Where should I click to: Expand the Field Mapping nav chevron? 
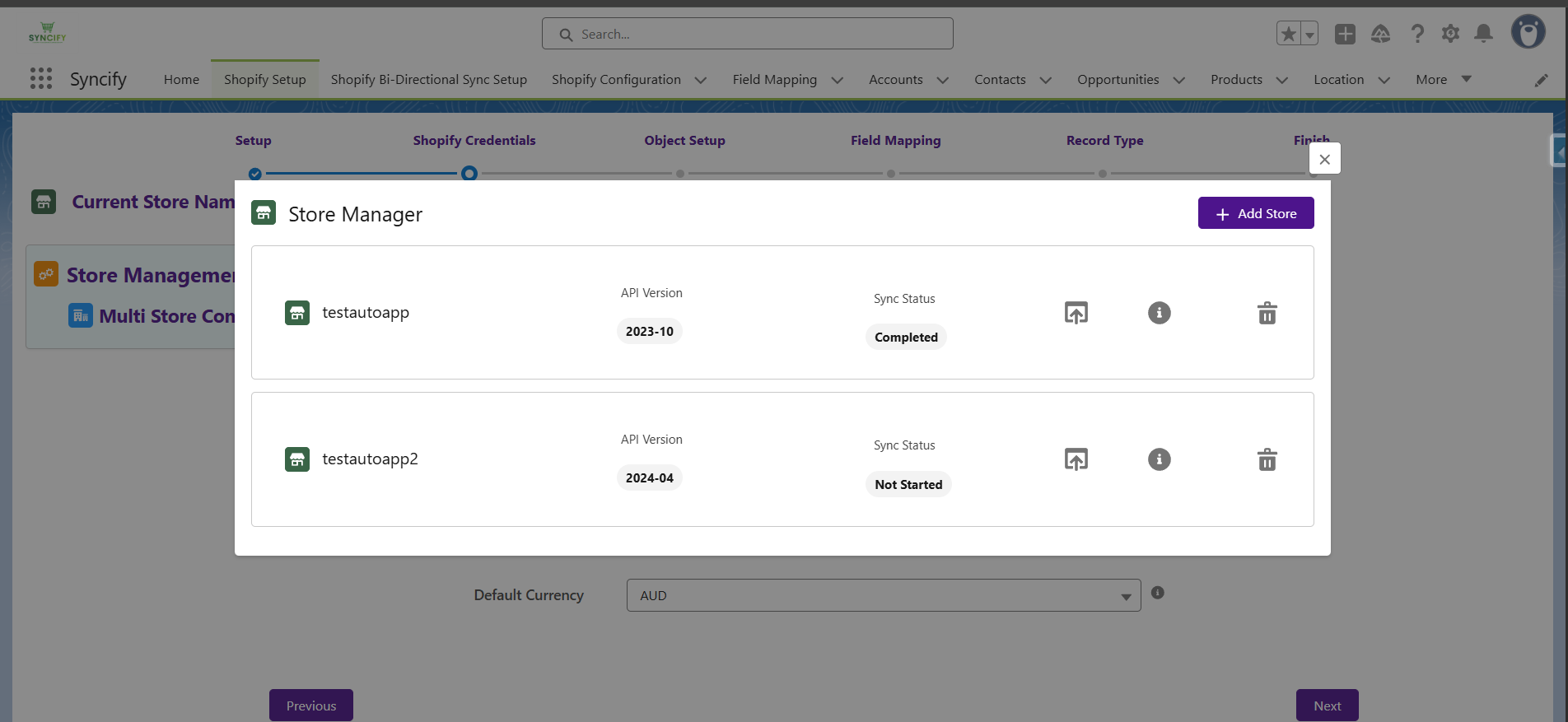838,80
